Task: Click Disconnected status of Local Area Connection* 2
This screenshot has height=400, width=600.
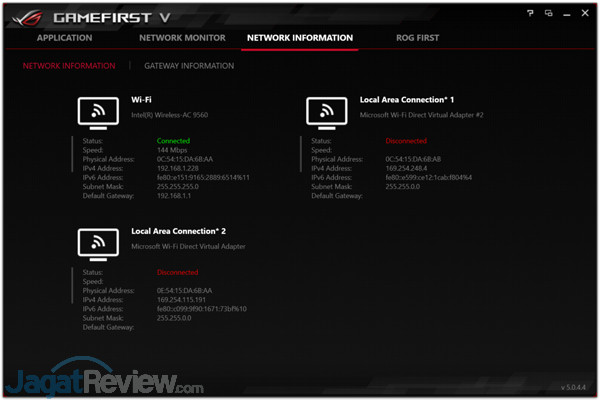Action: (178, 273)
